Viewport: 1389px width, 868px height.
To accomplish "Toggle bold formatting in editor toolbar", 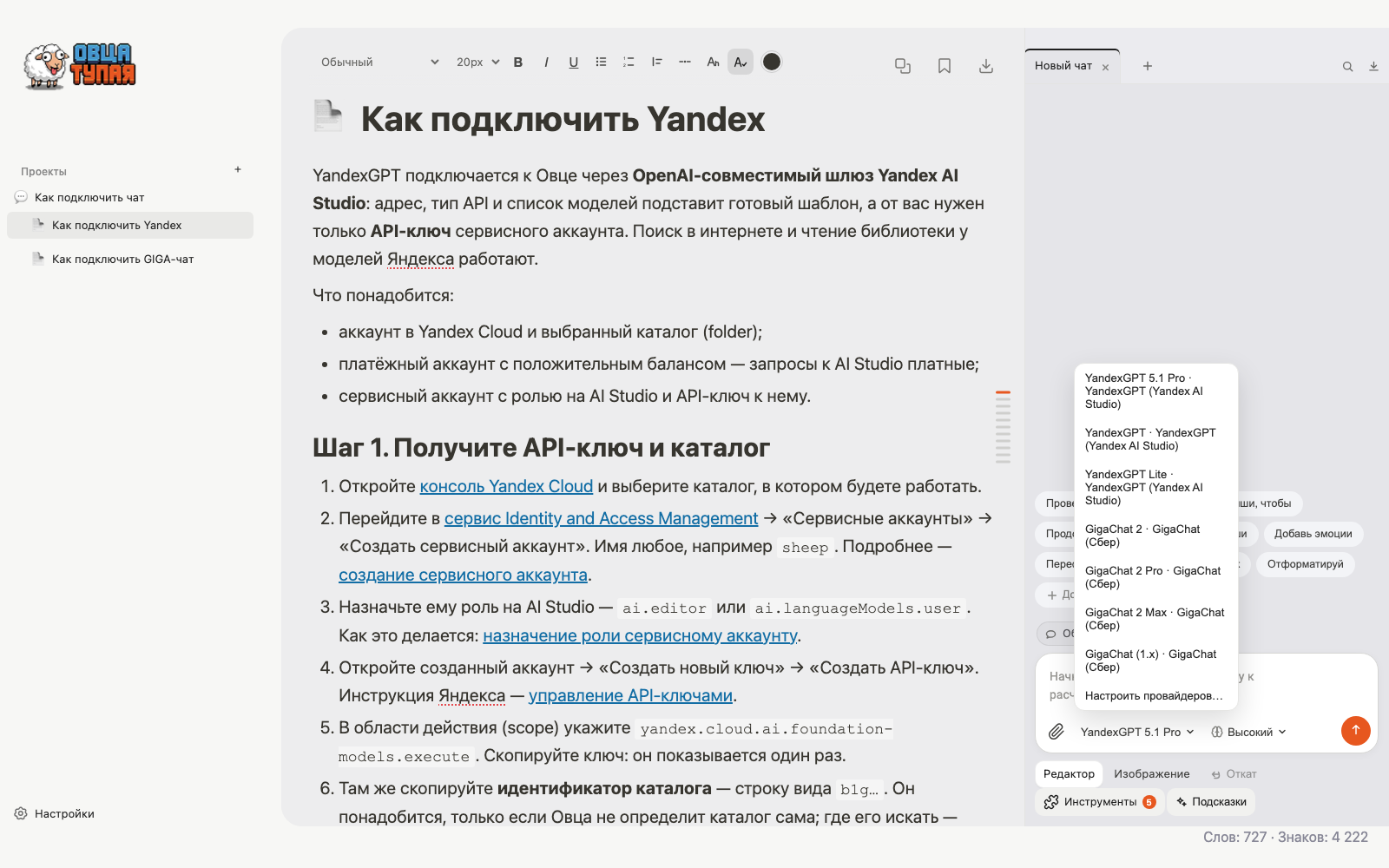I will pyautogui.click(x=518, y=62).
